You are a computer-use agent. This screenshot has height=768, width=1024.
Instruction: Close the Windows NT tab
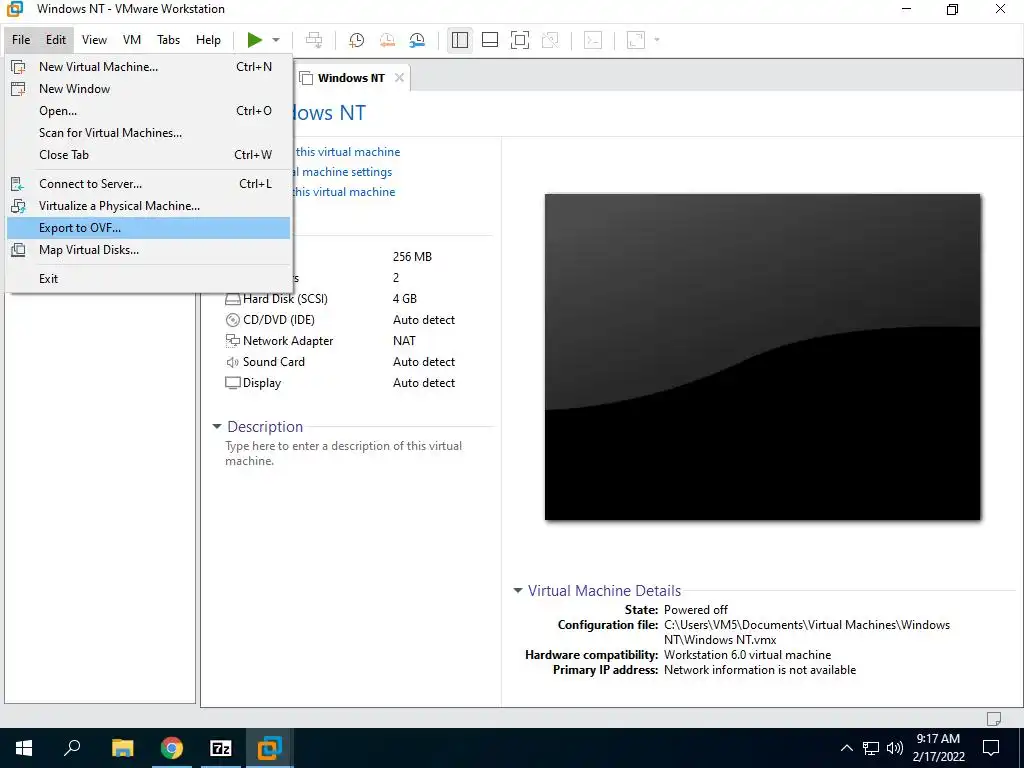399,78
